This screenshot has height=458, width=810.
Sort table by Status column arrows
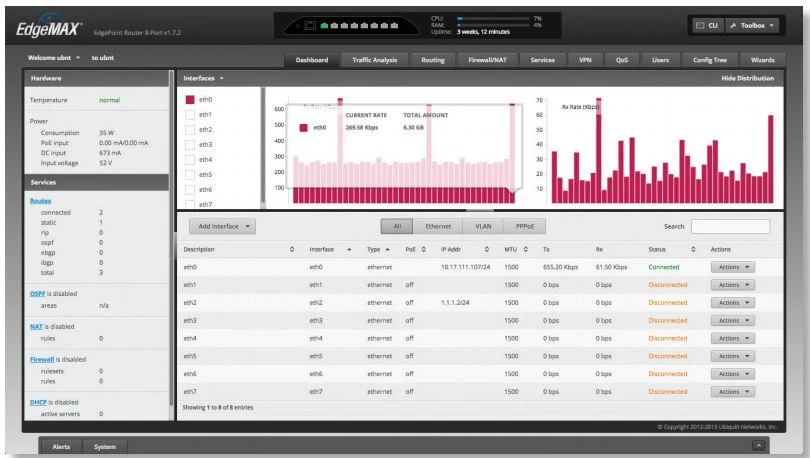click(x=694, y=249)
